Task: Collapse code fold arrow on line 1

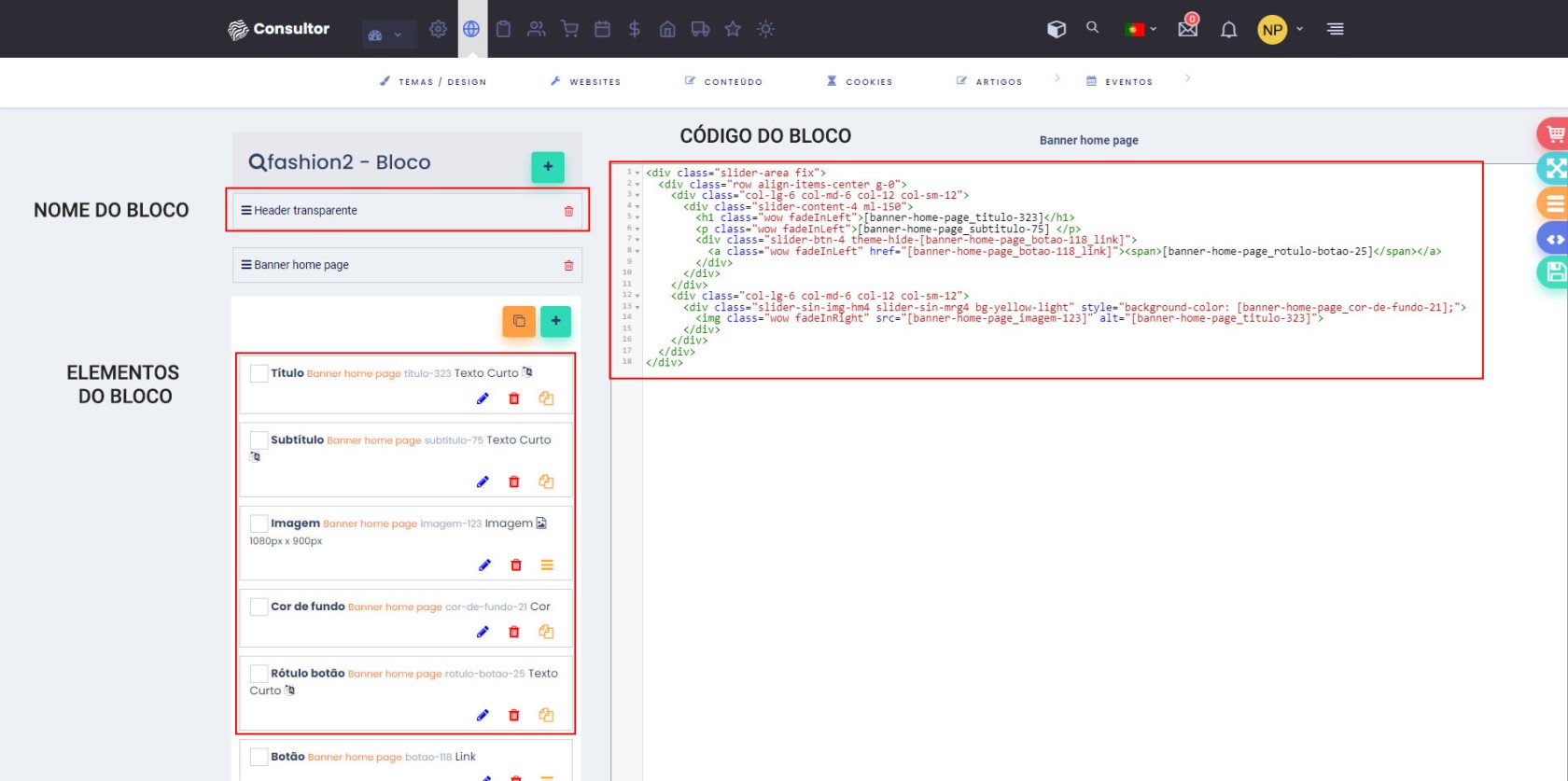Action: click(637, 173)
